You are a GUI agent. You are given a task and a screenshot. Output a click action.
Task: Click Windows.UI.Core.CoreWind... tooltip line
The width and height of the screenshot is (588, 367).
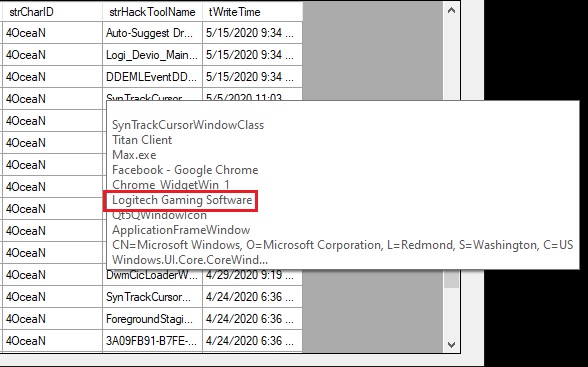(190, 260)
